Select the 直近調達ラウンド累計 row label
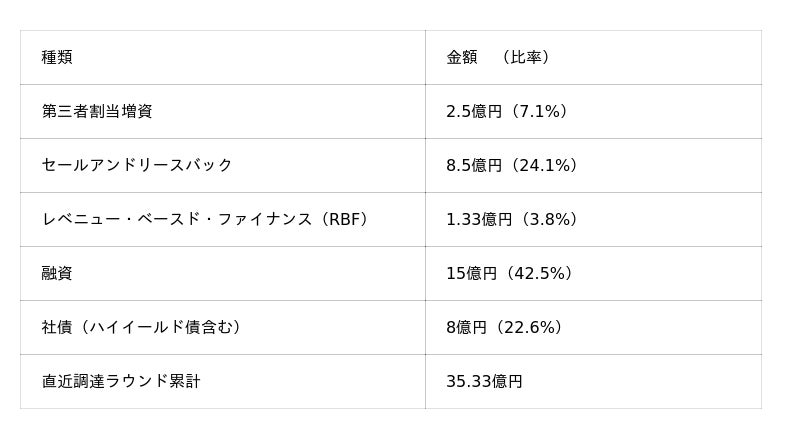The image size is (800, 439). 121,382
